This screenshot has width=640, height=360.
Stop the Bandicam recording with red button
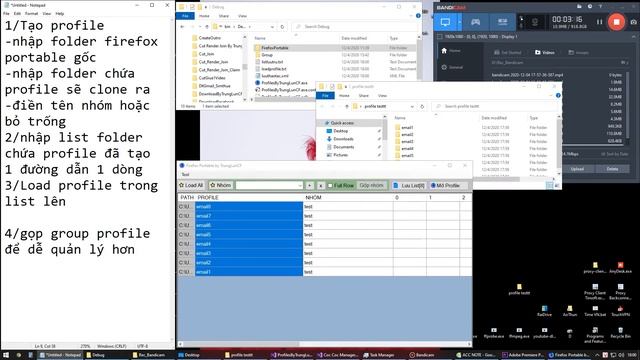coord(616,22)
